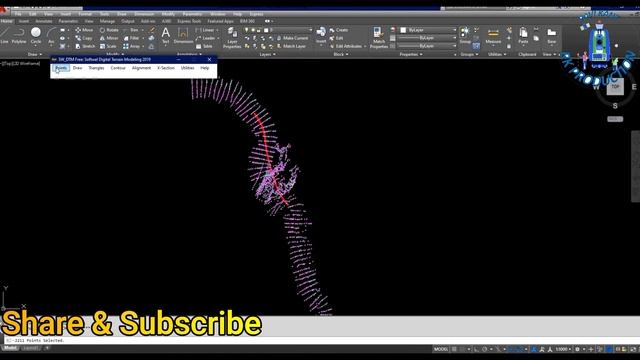The width and height of the screenshot is (640, 360).
Task: Activate the Mirror tool
Action: point(109,38)
